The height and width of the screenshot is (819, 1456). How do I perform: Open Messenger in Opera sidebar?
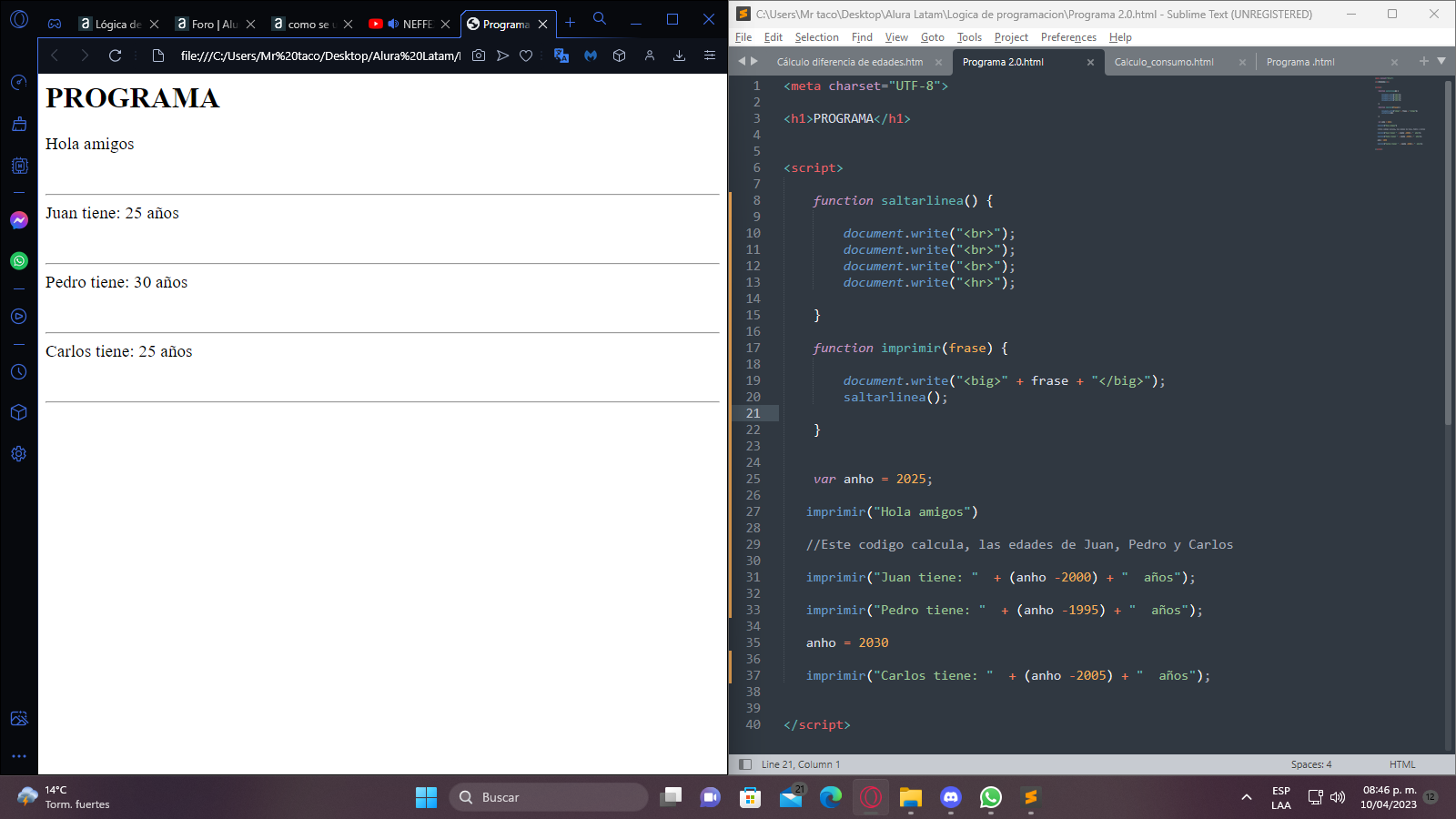click(19, 220)
